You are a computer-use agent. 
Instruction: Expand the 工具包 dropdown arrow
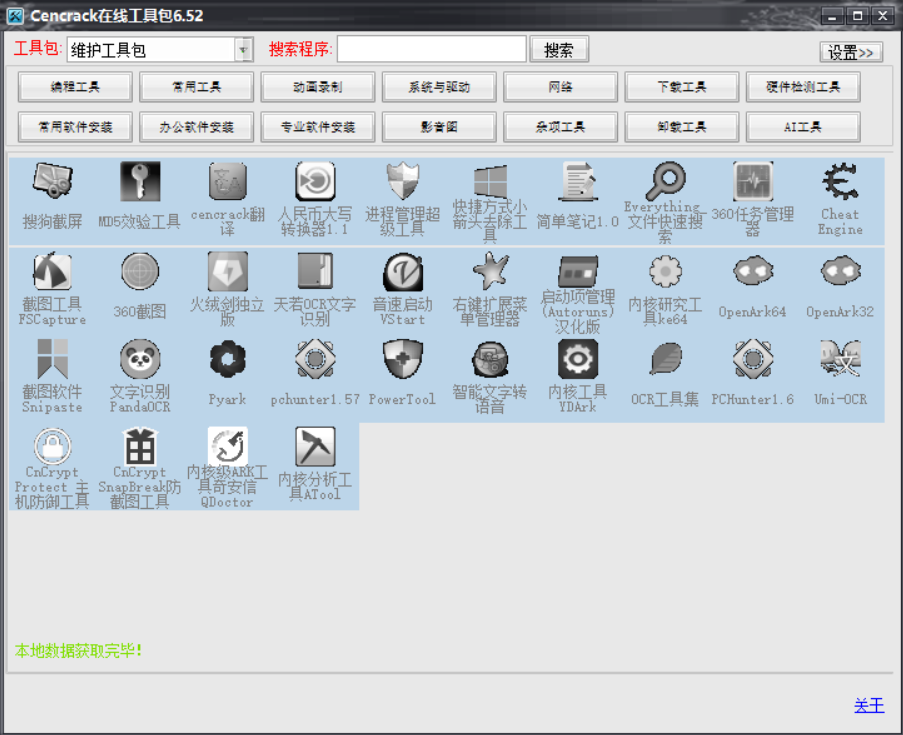point(244,50)
